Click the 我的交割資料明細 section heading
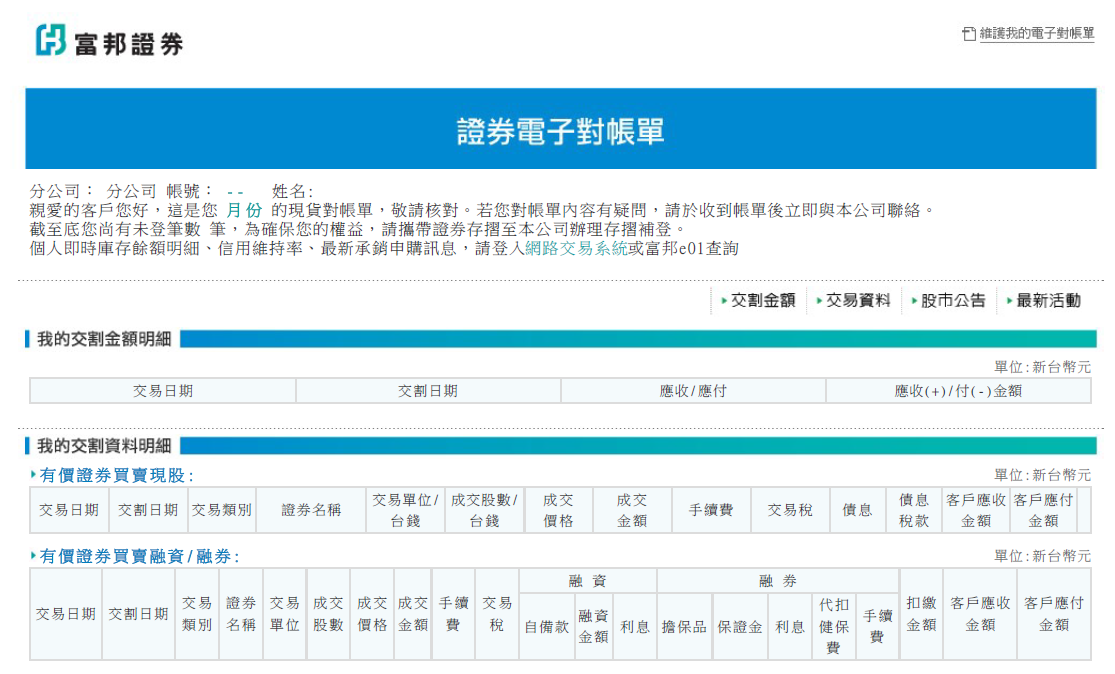Image resolution: width=1115 pixels, height=674 pixels. 104,446
